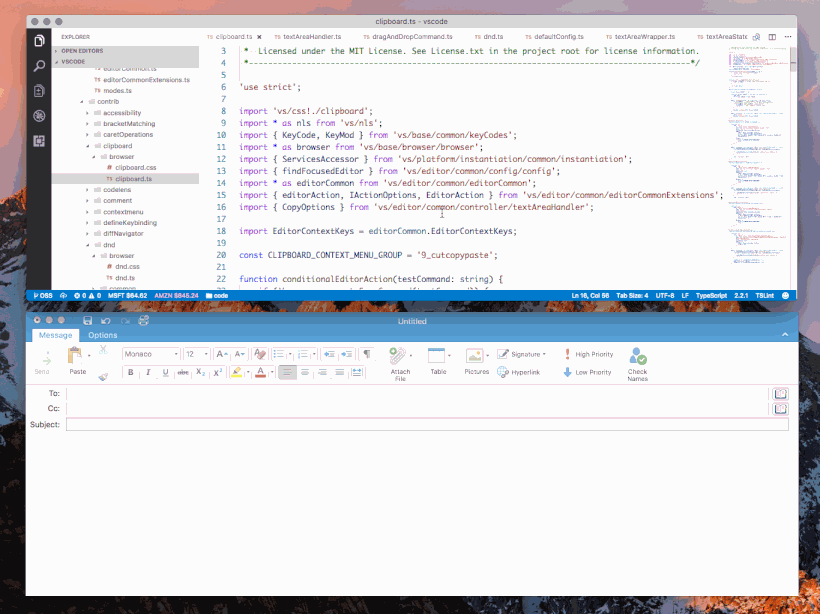Click the feedback smiley in VS Code status bar

coord(785,295)
